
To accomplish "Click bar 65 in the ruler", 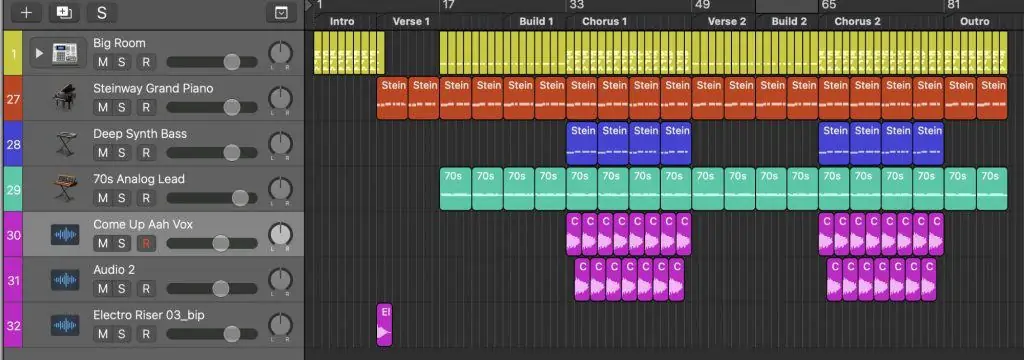I will pos(829,5).
